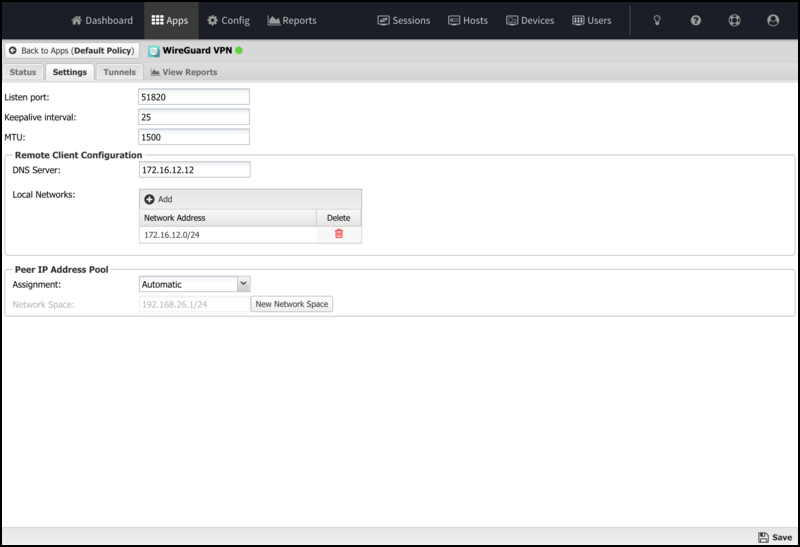Image resolution: width=800 pixels, height=547 pixels.
Task: Click the green WireGuard status indicator
Action: tap(239, 51)
